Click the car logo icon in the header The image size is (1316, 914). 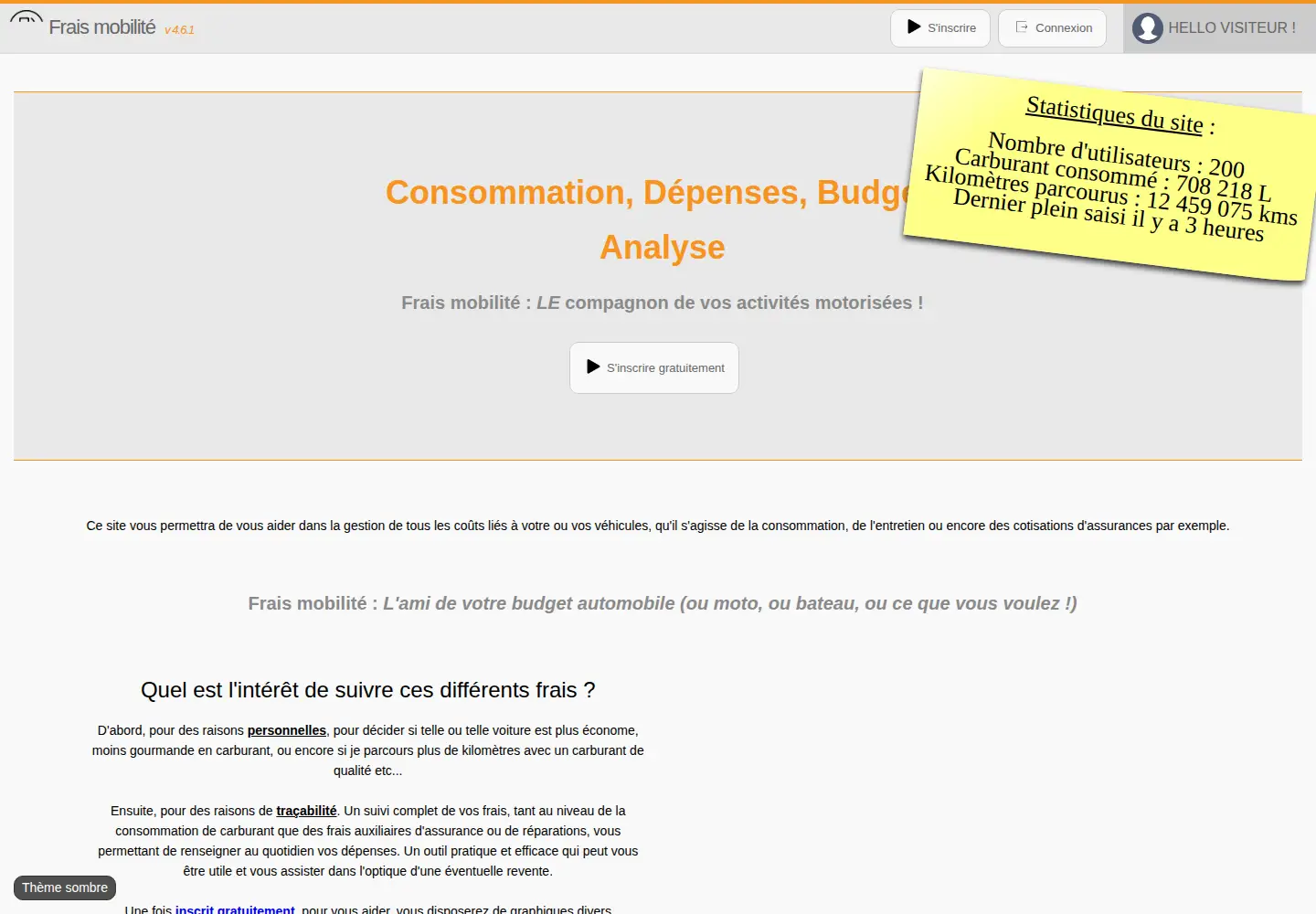tap(26, 18)
